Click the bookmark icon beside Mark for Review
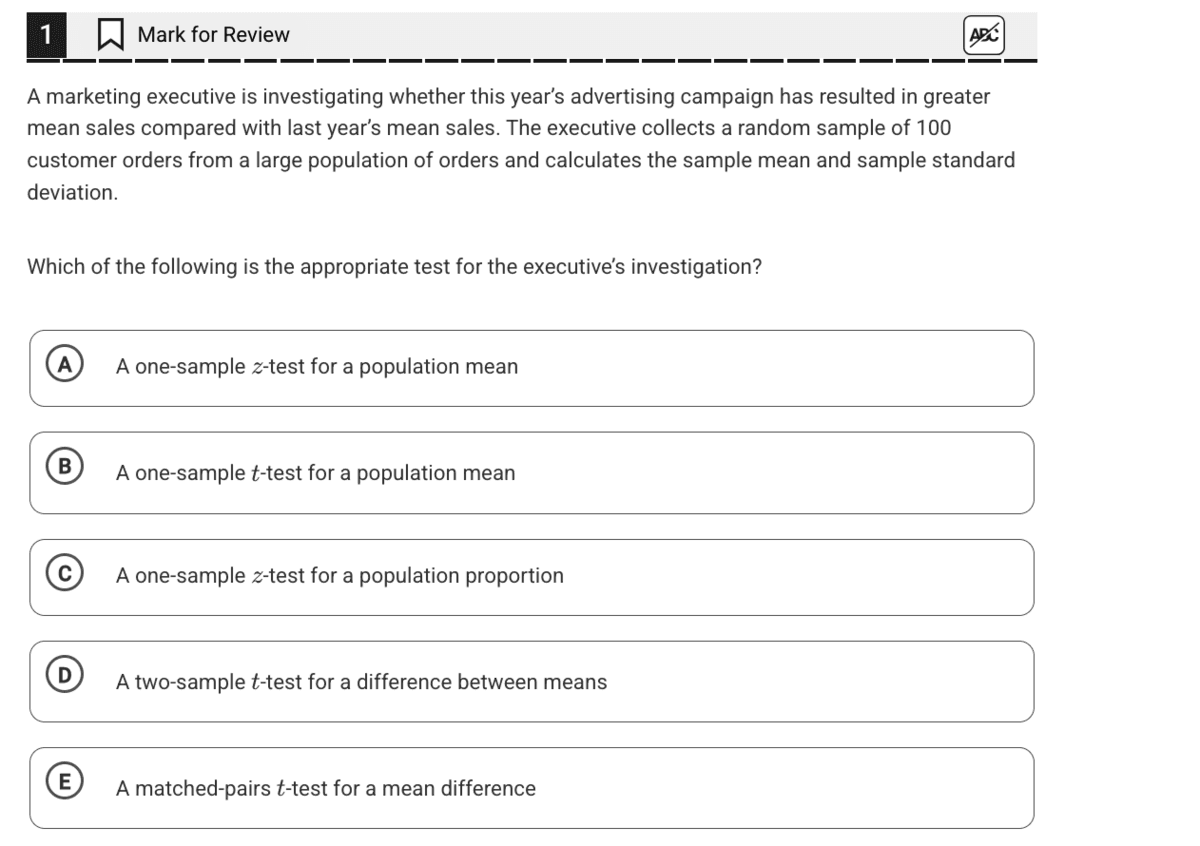Image resolution: width=1200 pixels, height=846 pixels. (109, 35)
